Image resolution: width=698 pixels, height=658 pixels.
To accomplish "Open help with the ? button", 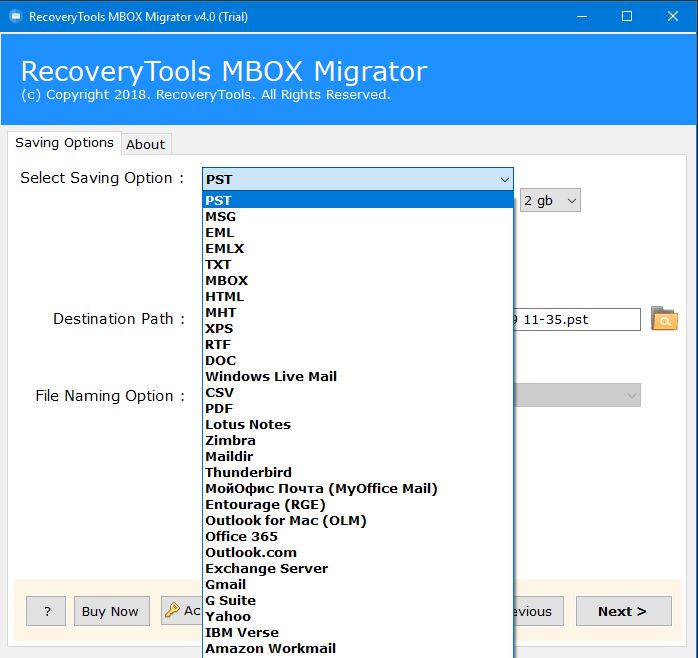I will point(46,611).
